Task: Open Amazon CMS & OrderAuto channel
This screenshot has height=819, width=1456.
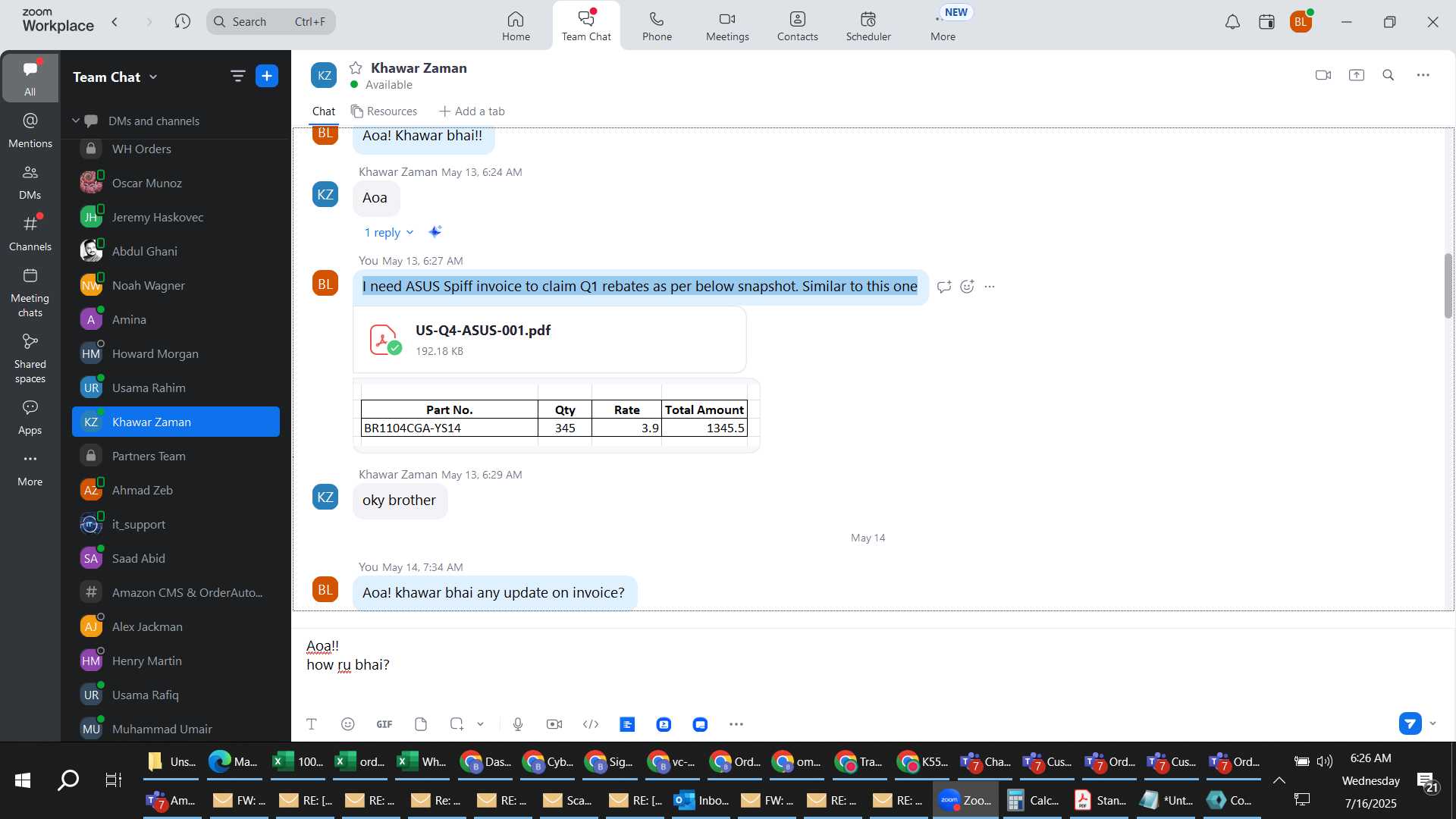Action: tap(176, 592)
